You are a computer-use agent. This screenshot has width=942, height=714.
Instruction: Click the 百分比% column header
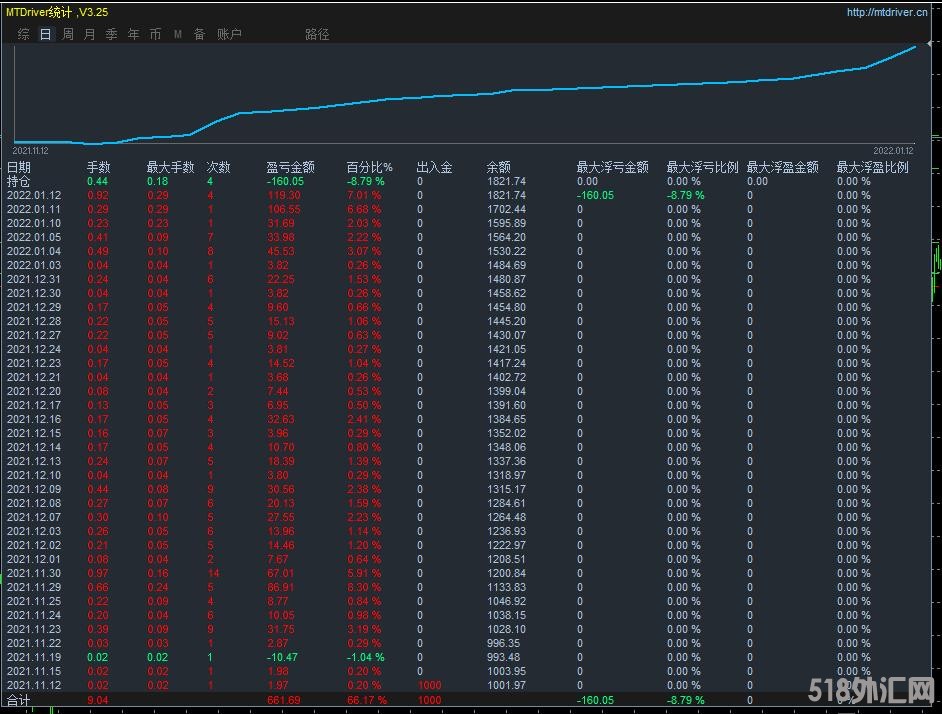pos(369,167)
